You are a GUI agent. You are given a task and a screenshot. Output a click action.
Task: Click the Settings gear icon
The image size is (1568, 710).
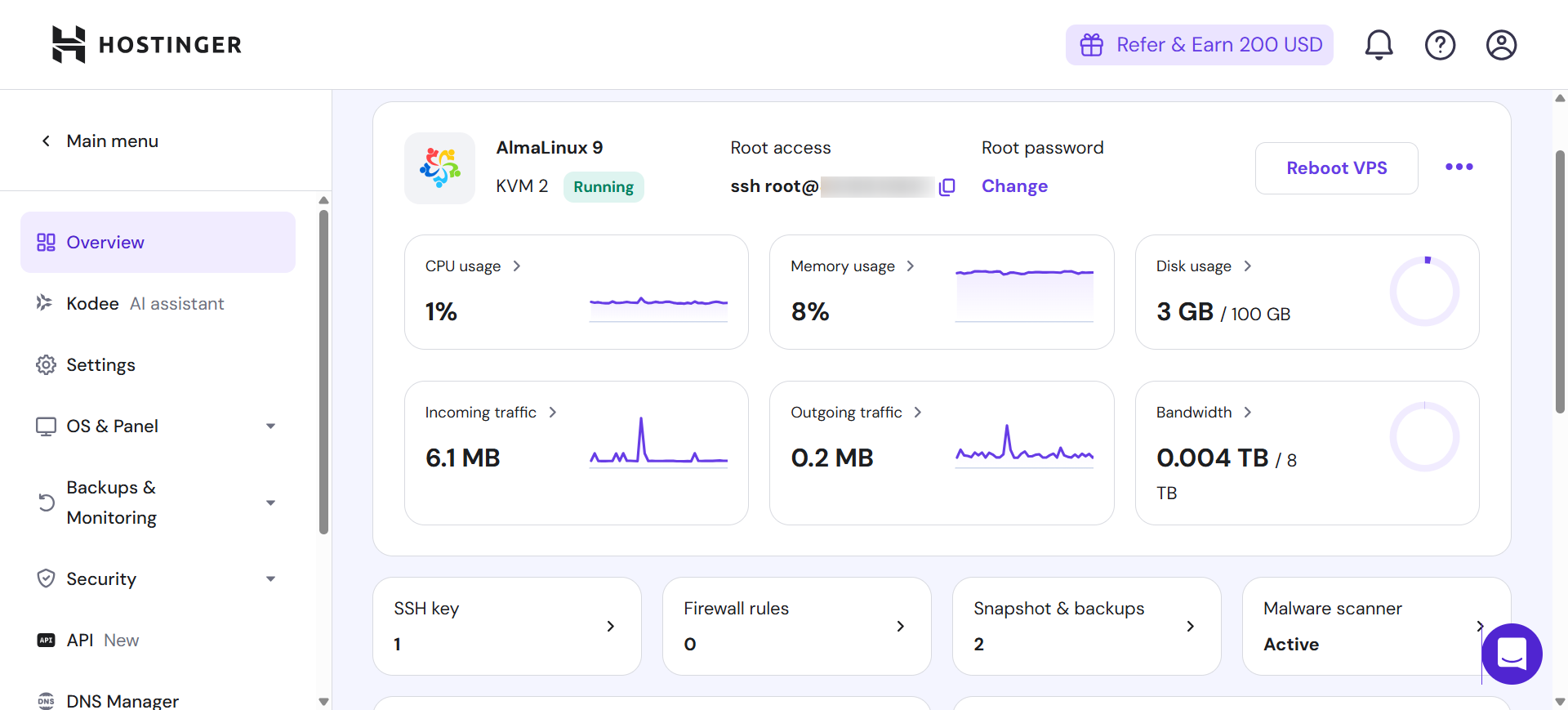coord(46,364)
